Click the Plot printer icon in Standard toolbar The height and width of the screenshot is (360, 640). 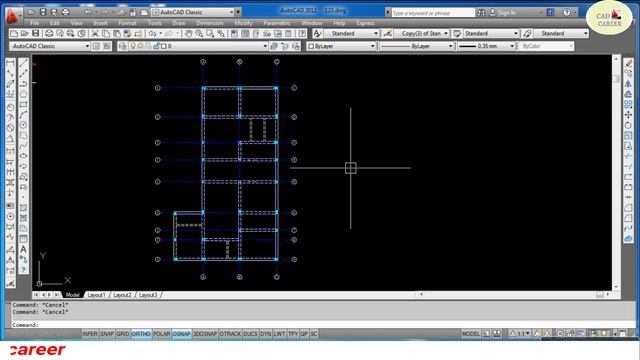tap(49, 33)
